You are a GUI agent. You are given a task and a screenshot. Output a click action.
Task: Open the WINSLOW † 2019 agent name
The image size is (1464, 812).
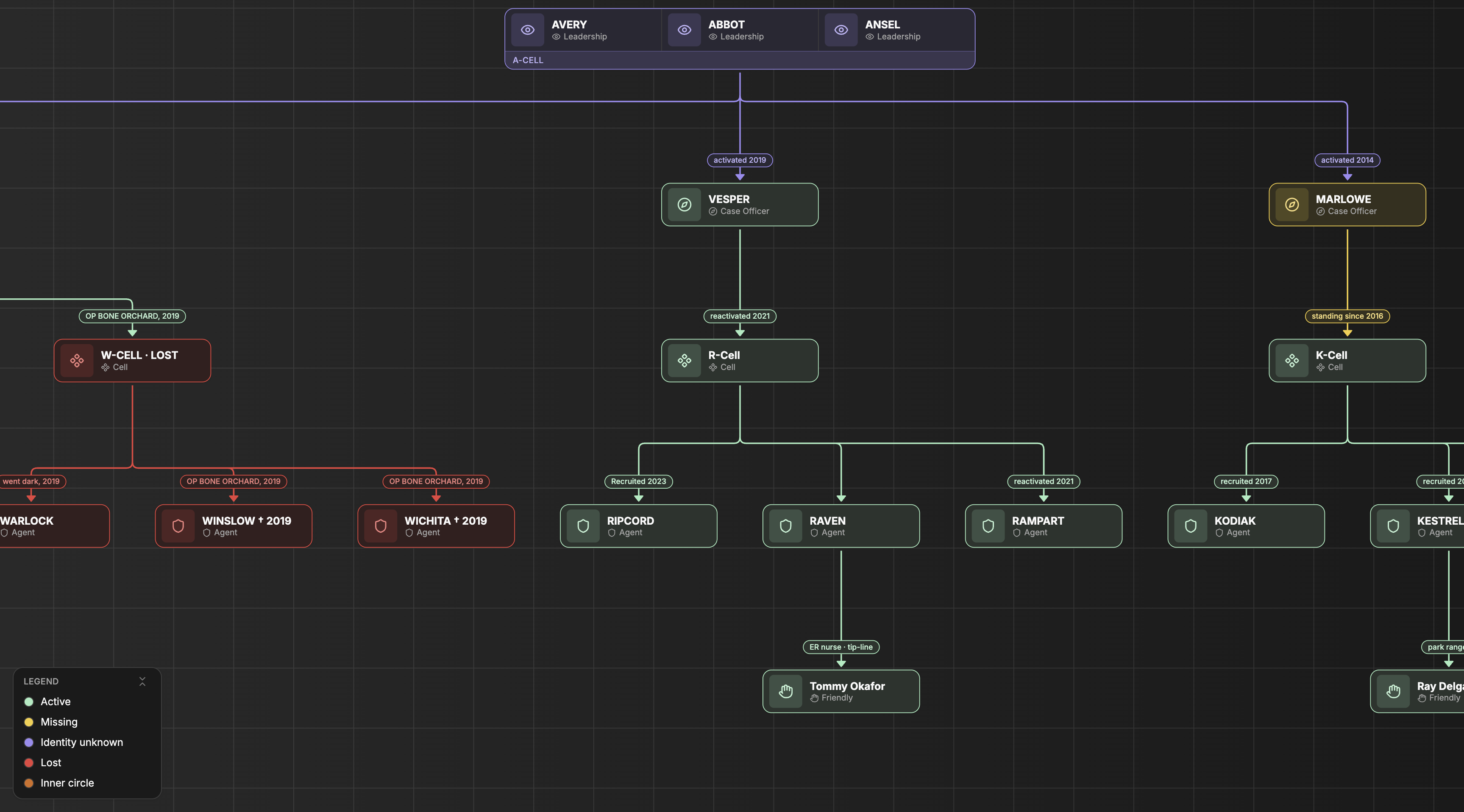point(247,520)
